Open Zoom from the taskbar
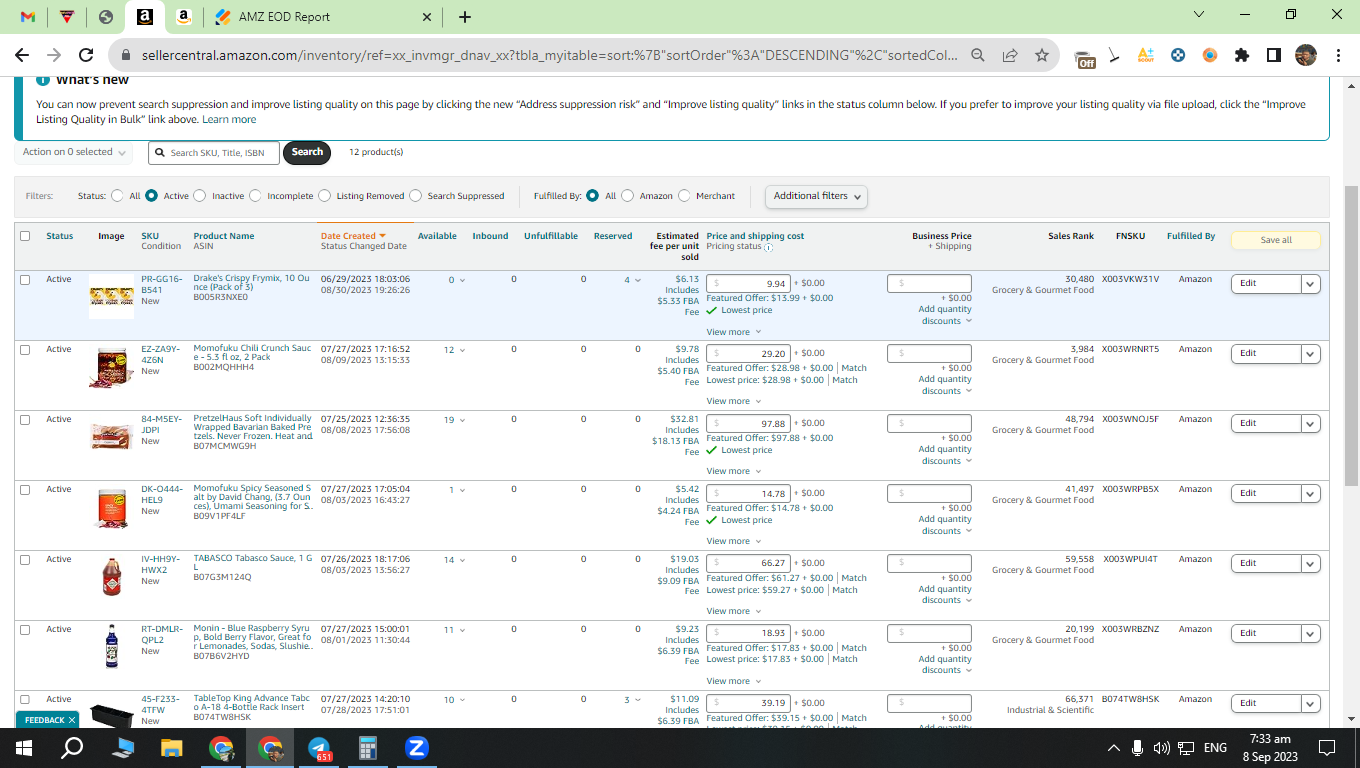 (x=417, y=747)
